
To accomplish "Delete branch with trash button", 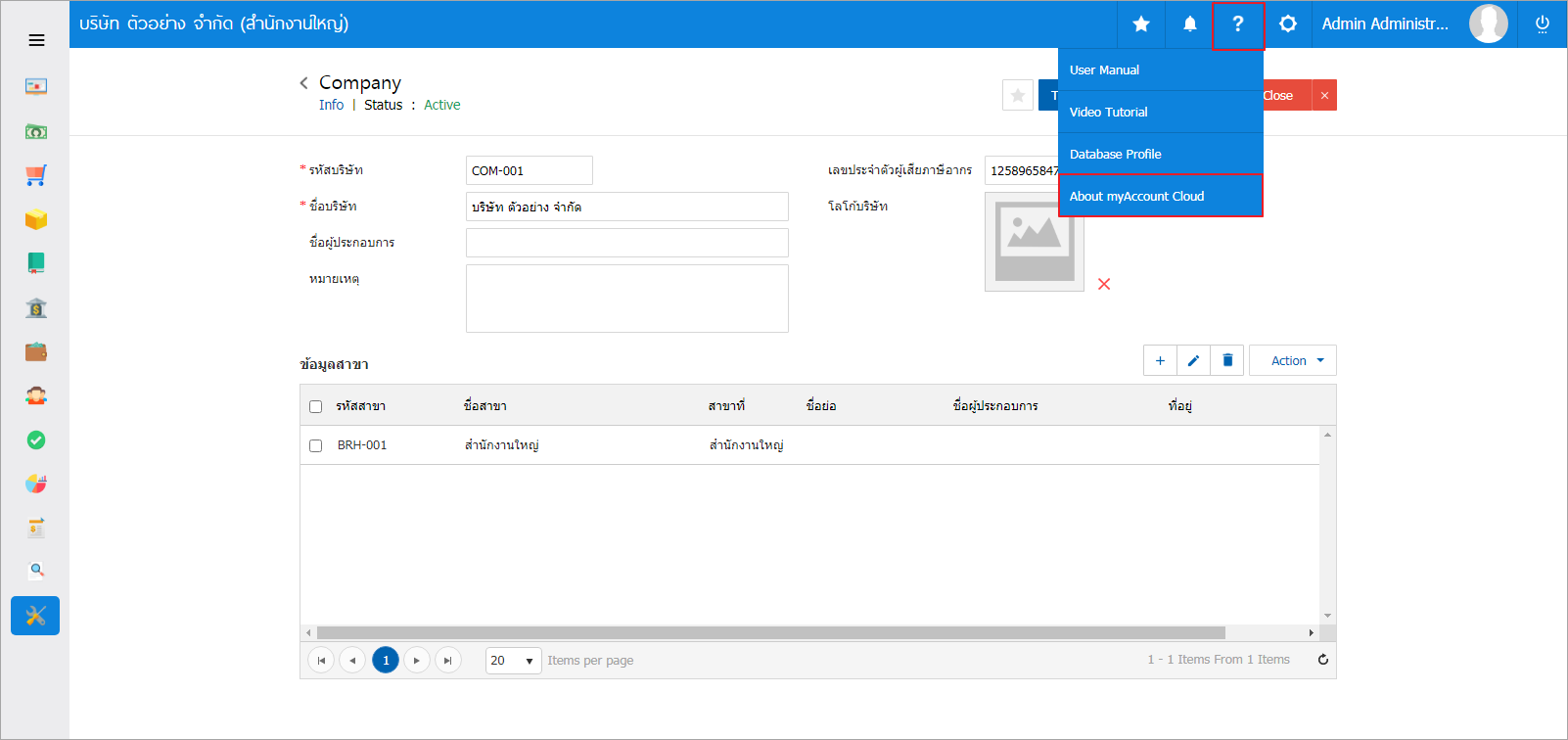I will 1227,360.
